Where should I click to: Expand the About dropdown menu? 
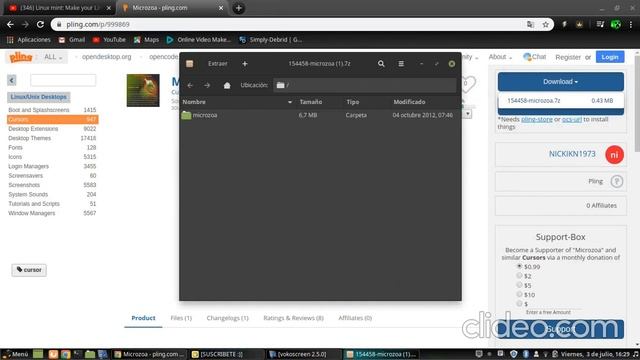(500, 57)
